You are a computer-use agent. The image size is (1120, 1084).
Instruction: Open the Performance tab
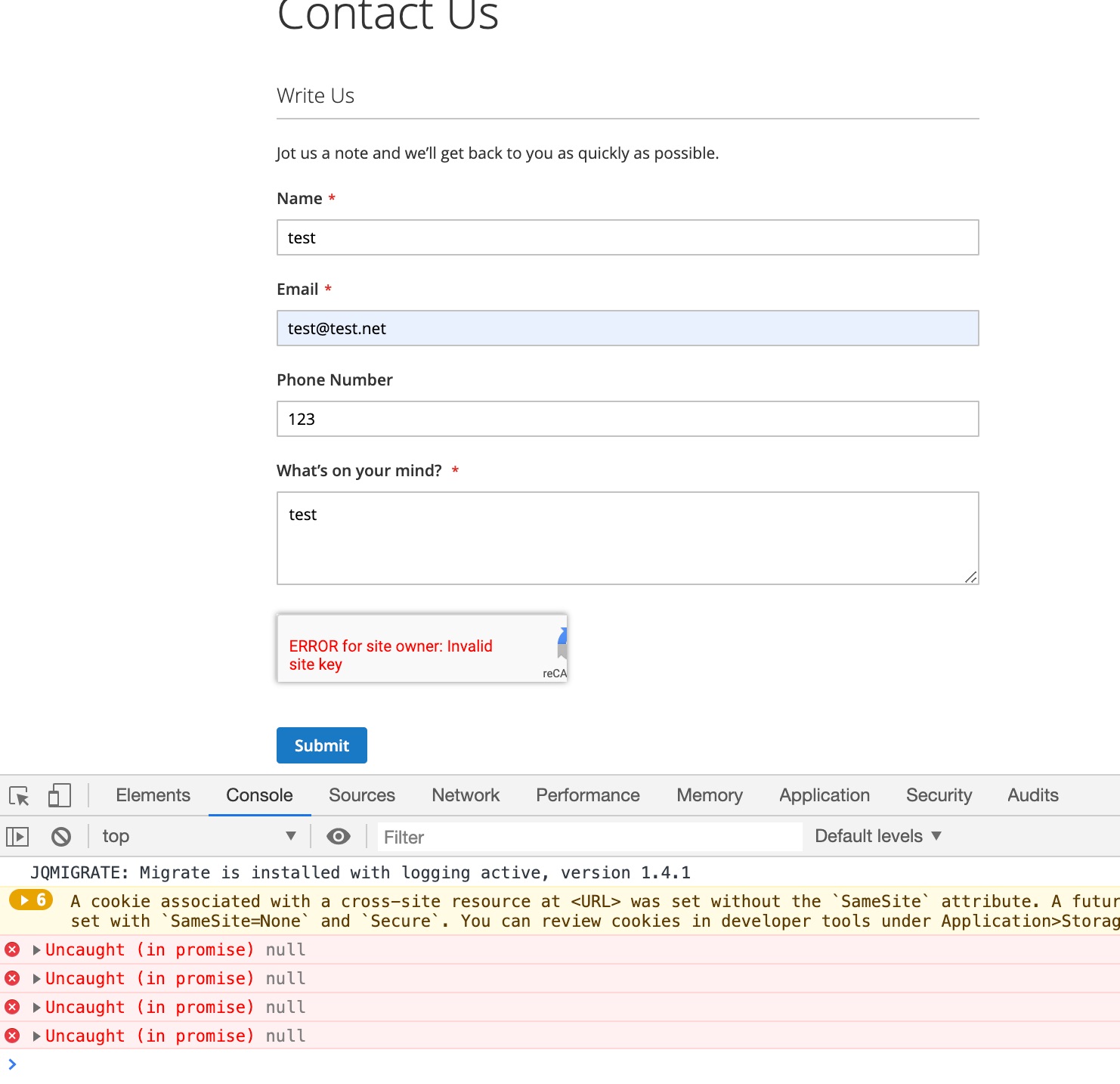click(x=588, y=795)
